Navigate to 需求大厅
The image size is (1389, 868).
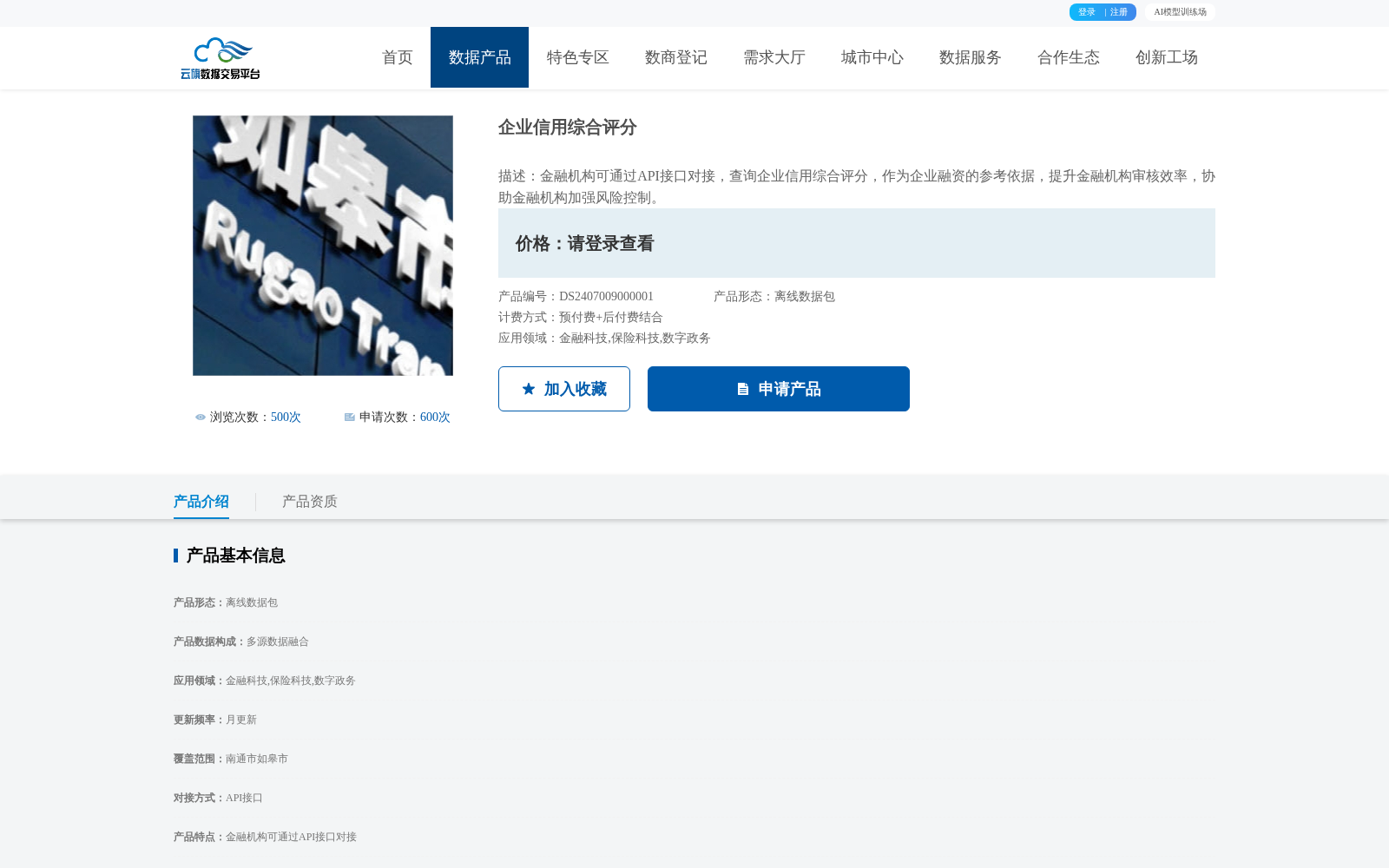coord(774,57)
